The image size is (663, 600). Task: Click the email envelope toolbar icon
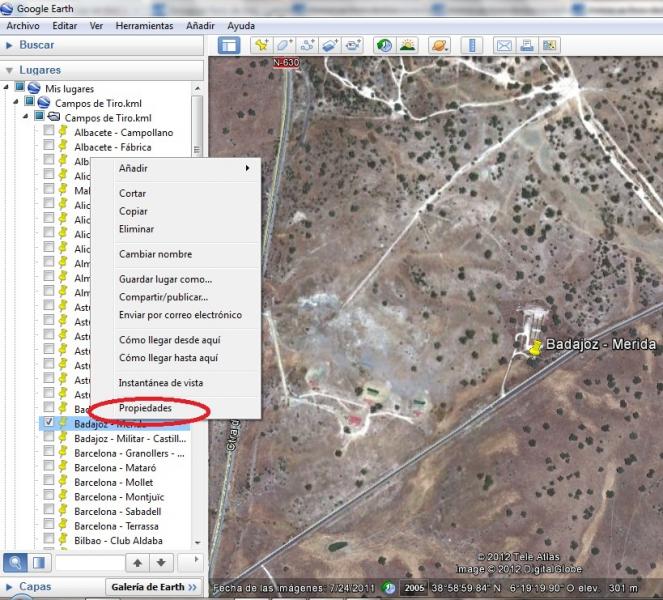504,45
